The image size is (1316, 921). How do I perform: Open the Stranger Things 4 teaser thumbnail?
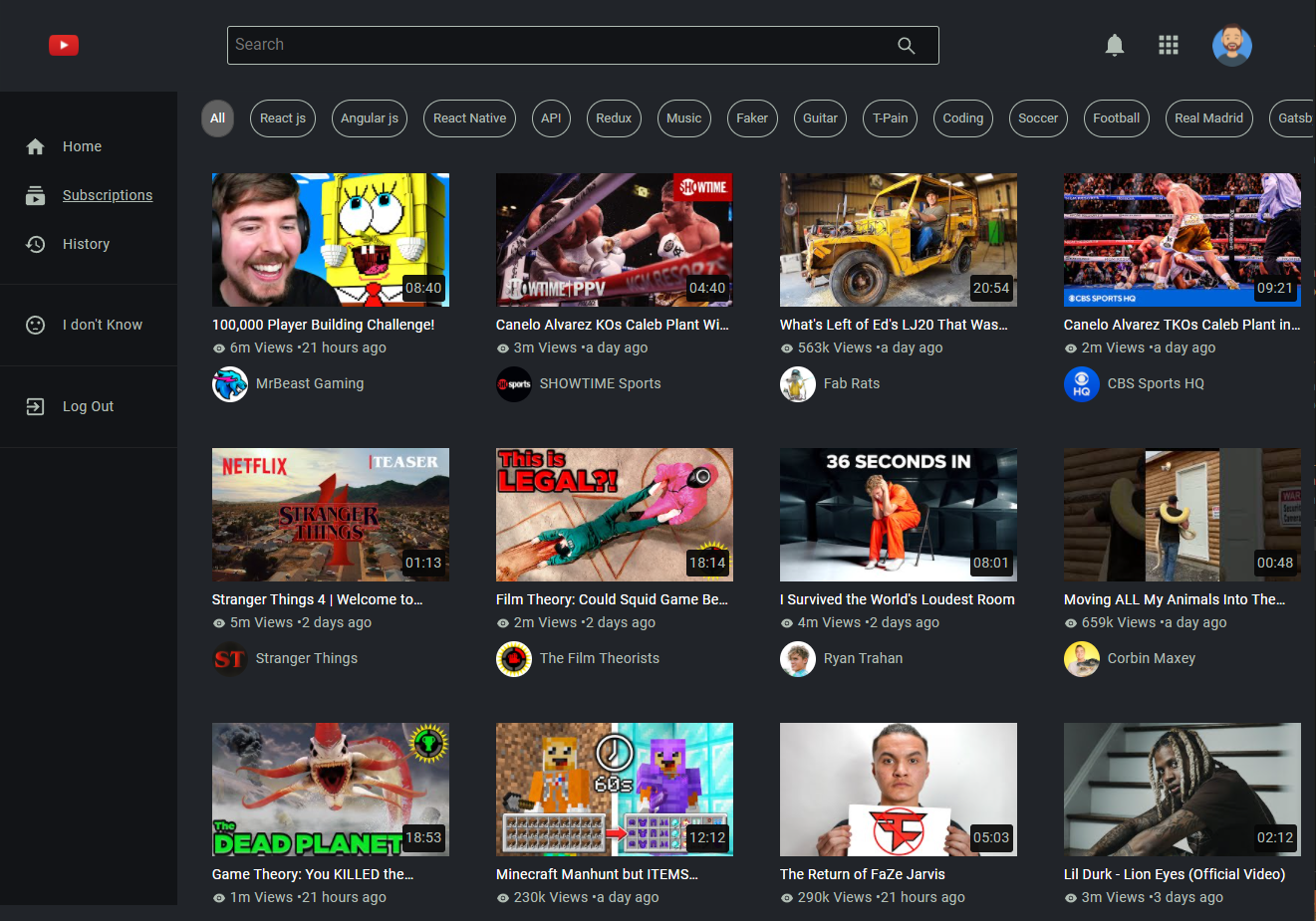(x=331, y=515)
